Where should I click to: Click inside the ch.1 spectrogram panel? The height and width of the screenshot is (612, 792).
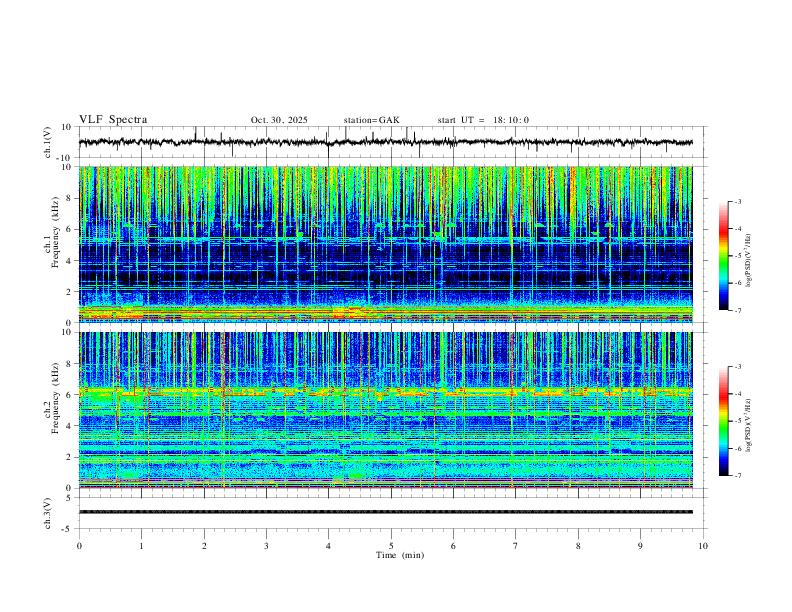[385, 244]
